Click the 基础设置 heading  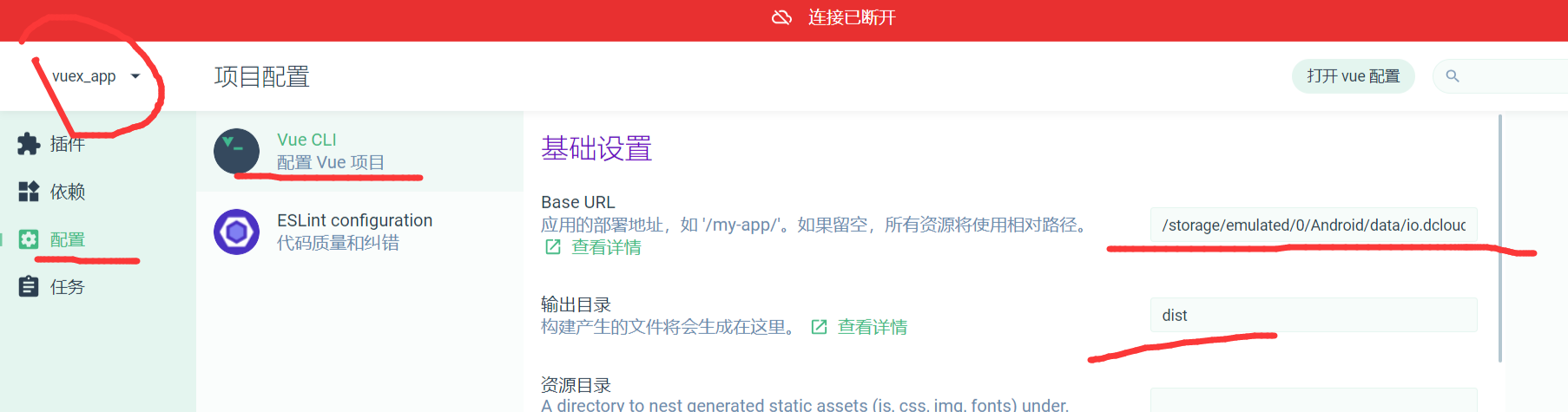(596, 148)
